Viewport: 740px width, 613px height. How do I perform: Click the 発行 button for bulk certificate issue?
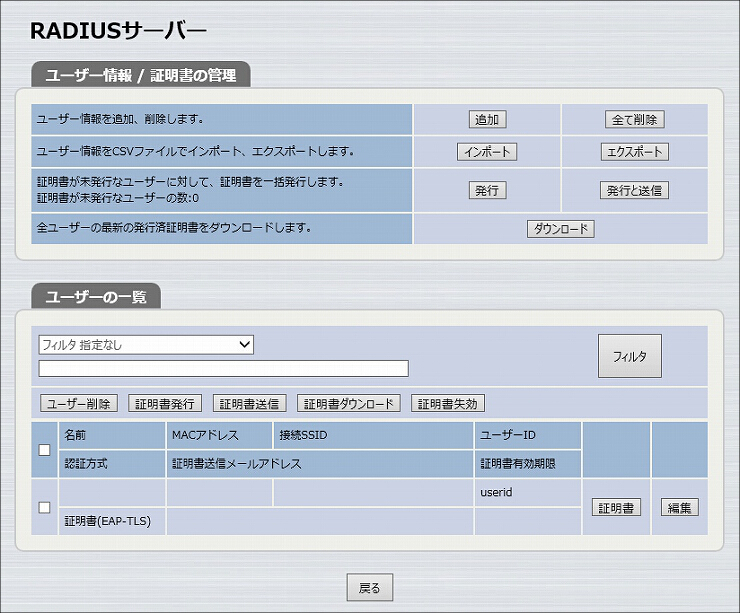(x=487, y=191)
